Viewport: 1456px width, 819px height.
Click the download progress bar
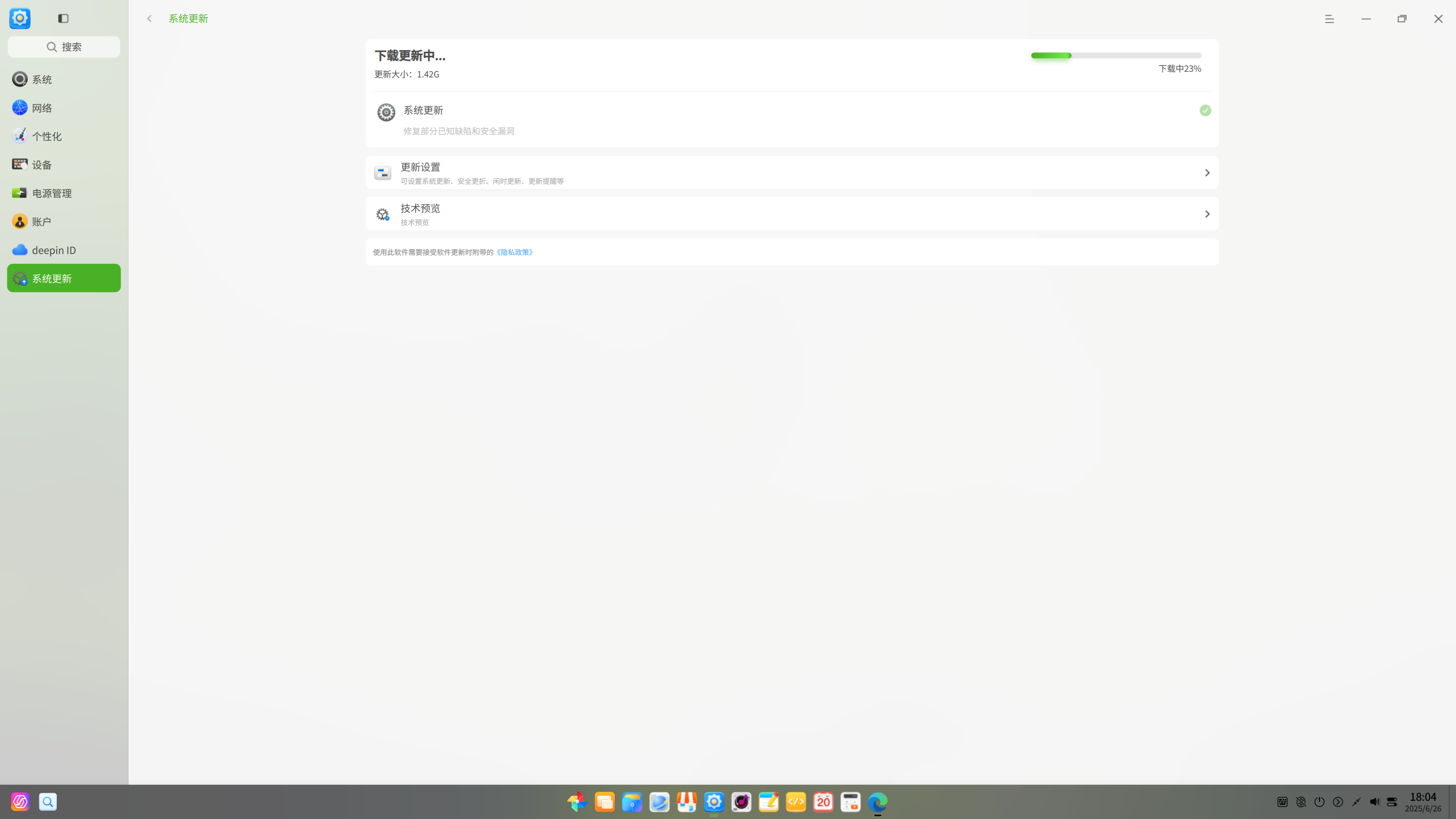[1116, 55]
